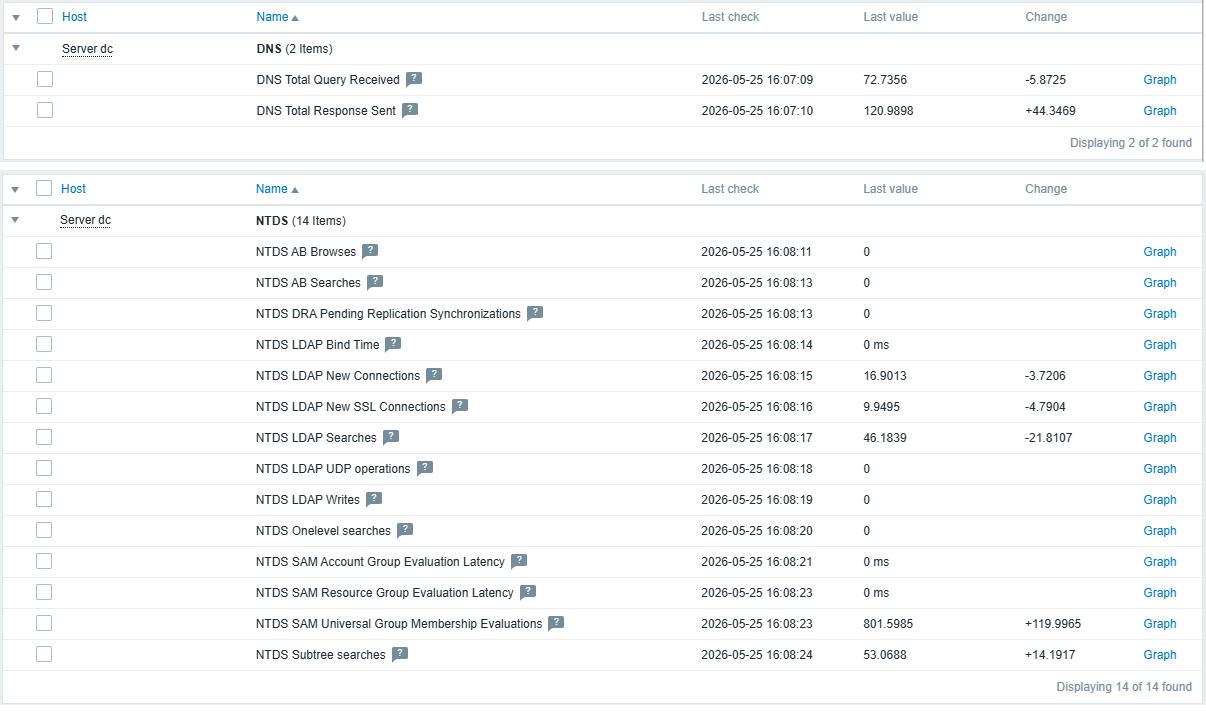Tick the checkbox for DNS Total Query Received
Screen dimensions: 1206x711
[x=45, y=79]
